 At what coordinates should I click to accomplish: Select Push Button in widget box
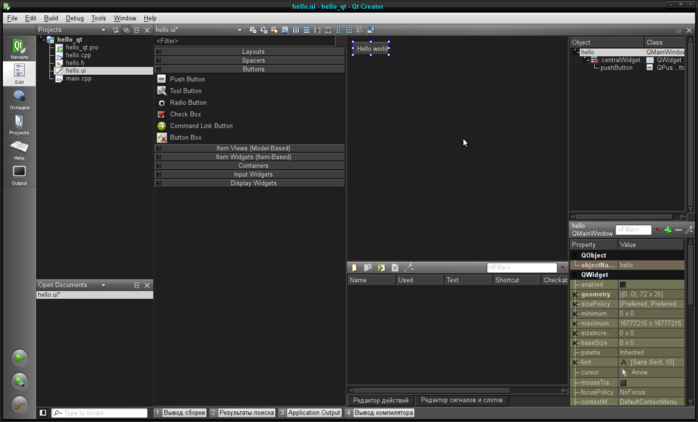click(x=187, y=79)
